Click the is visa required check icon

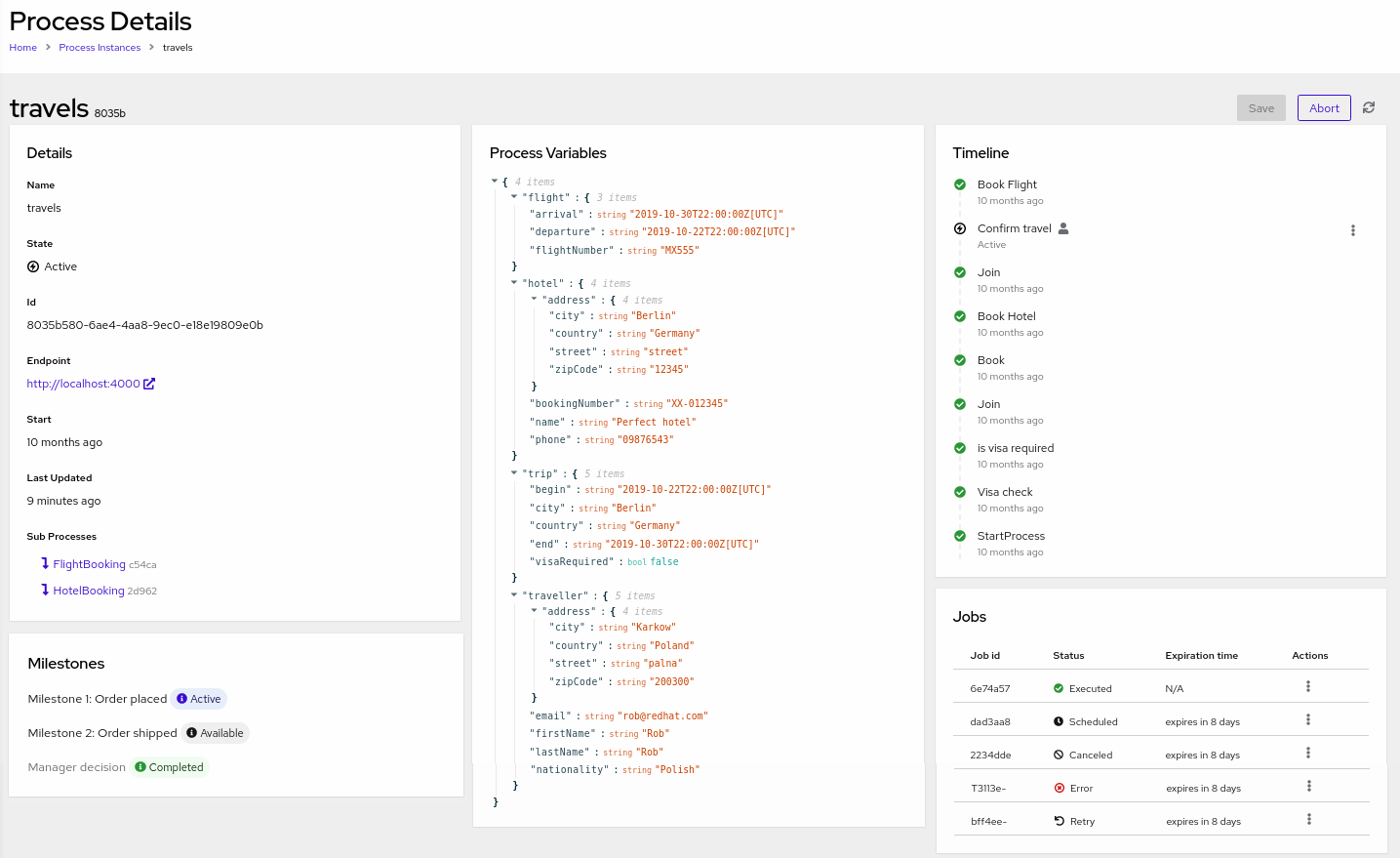(960, 448)
